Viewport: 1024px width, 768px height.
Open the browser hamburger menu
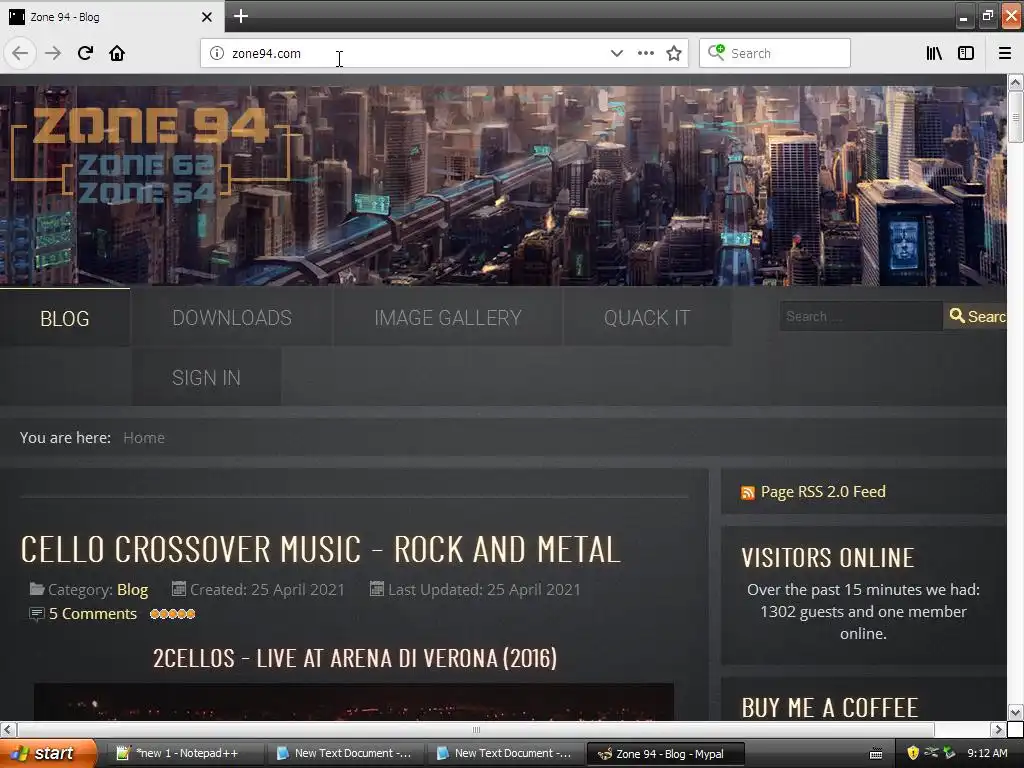coord(1004,53)
